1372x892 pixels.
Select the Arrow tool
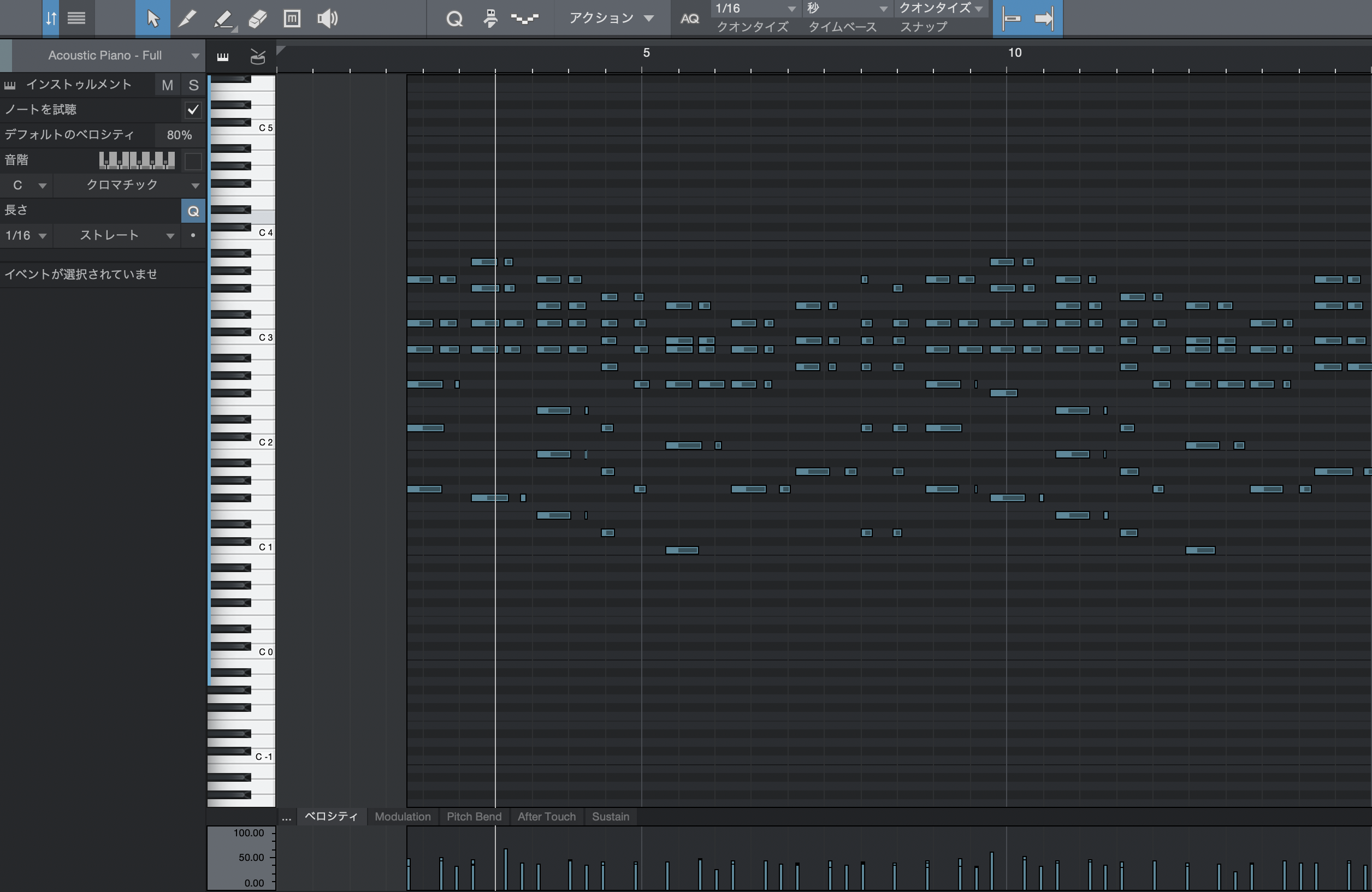[152, 19]
